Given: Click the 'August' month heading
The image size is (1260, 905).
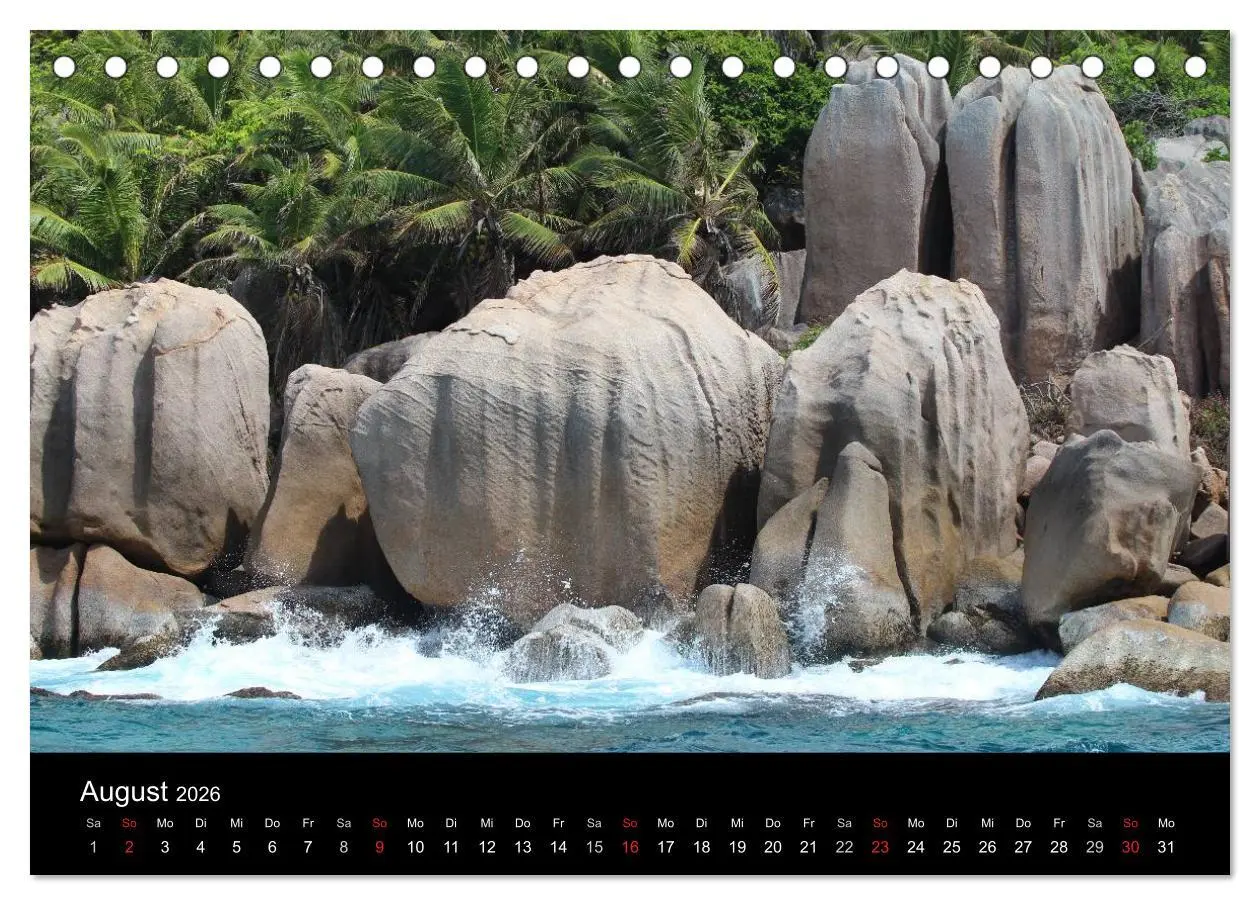Looking at the screenshot, I should pos(124,792).
